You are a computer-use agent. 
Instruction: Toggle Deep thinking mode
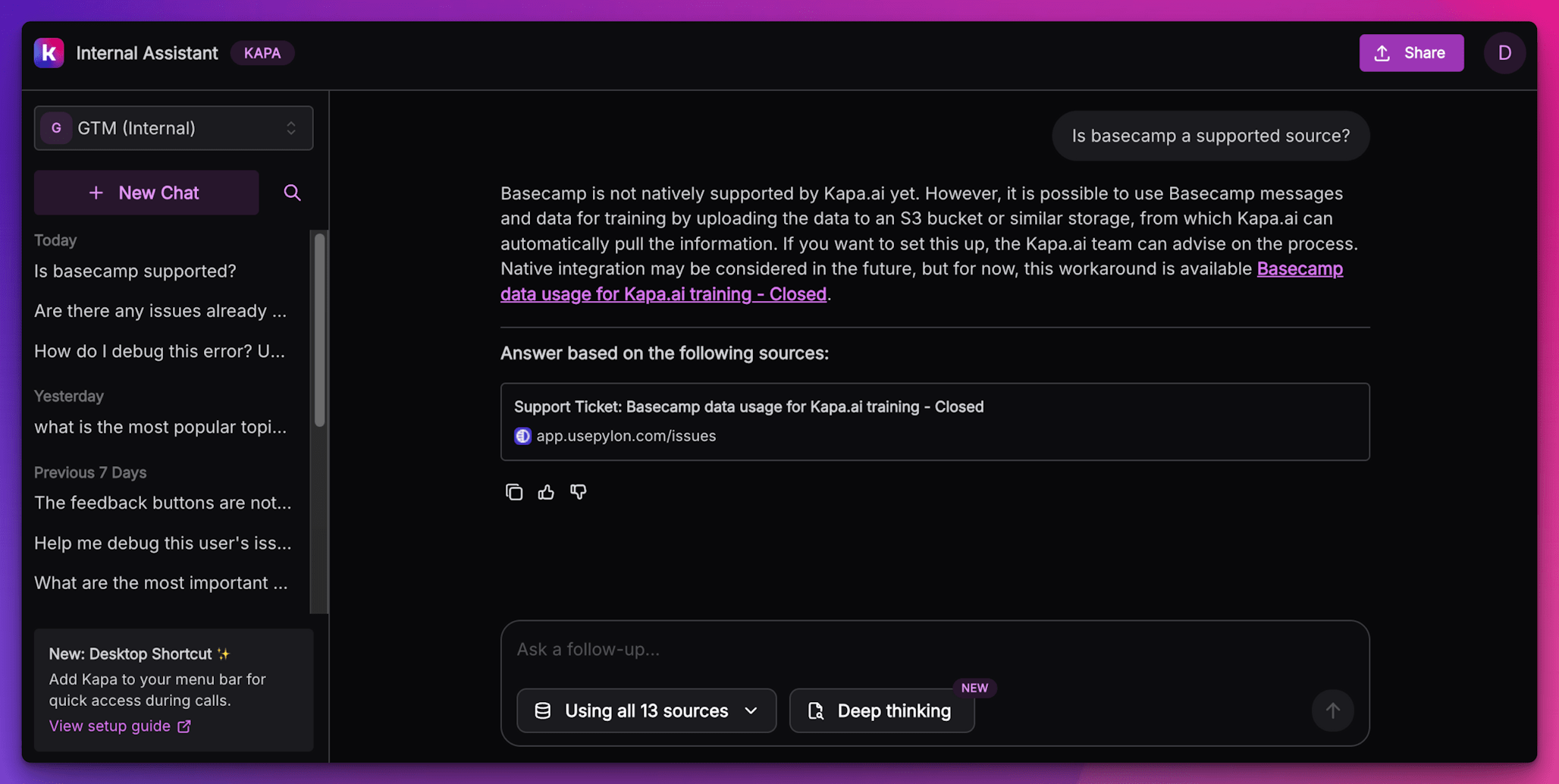pyautogui.click(x=882, y=710)
